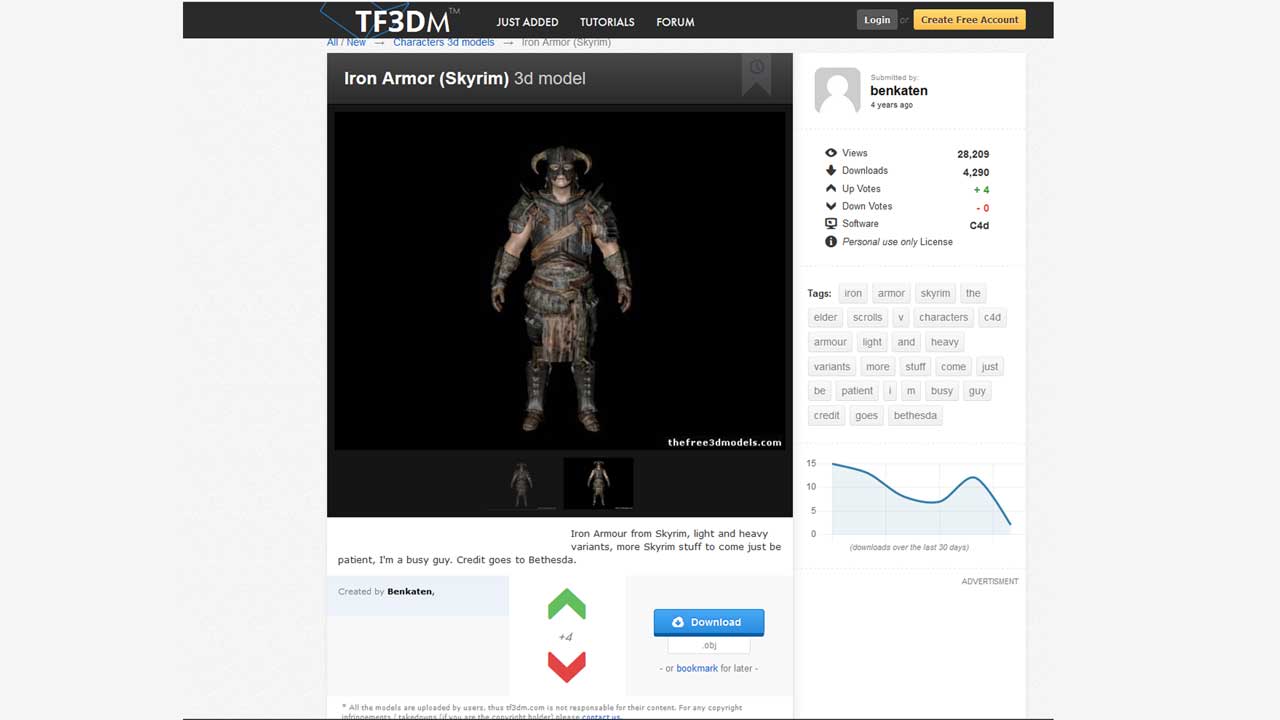The width and height of the screenshot is (1280, 720).
Task: Click the bookmark ribbon icon on title bar
Action: [x=756, y=73]
